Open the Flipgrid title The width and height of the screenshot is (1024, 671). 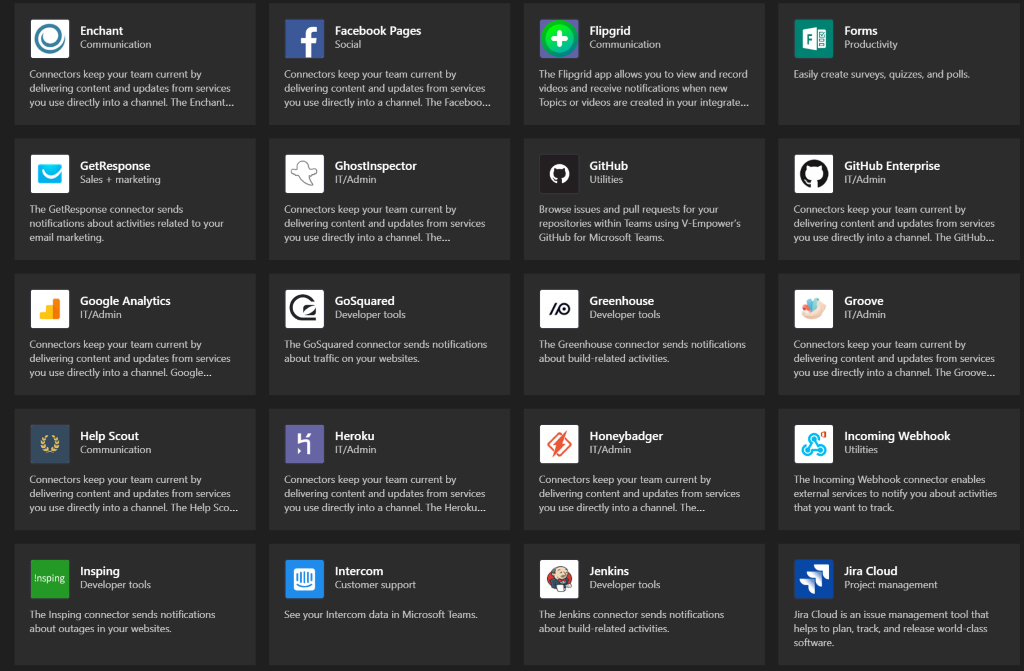(x=610, y=31)
